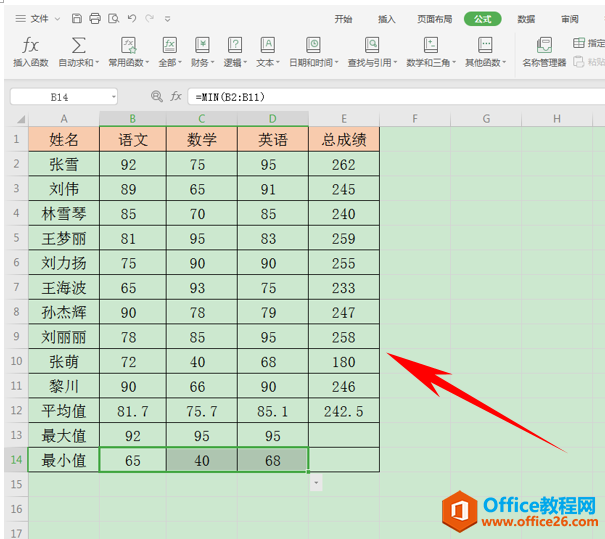Open the Text functions icon
Viewport: 605px width, 539px height.
click(267, 45)
